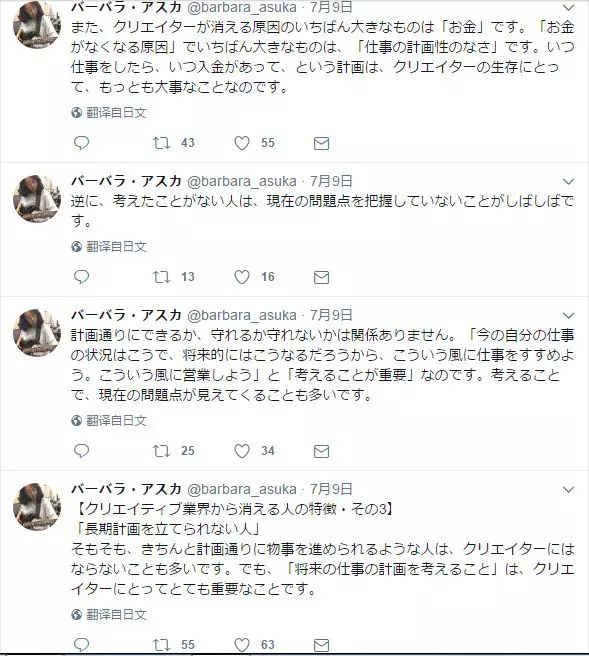This screenshot has width=589, height=656.
Task: Like the tweet with 55 likes
Action: click(x=242, y=143)
